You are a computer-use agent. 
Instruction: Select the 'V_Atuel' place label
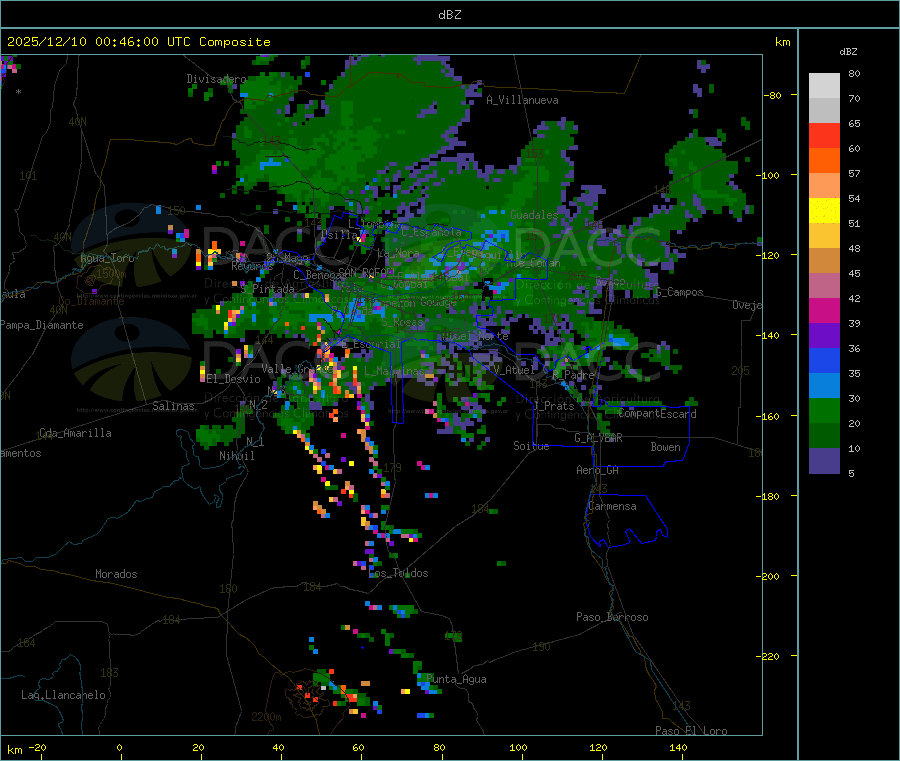(x=515, y=370)
